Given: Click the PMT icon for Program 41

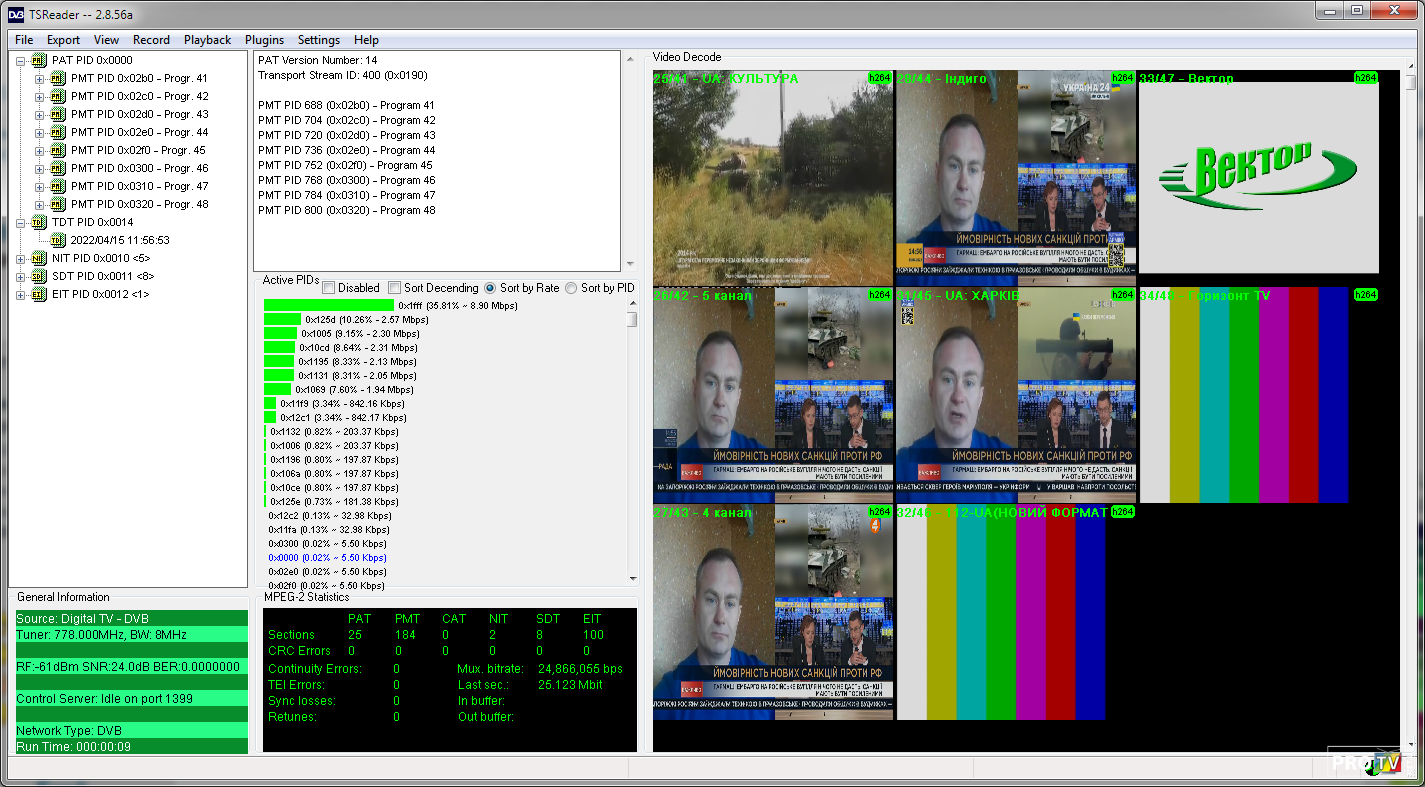Looking at the screenshot, I should click(57, 78).
